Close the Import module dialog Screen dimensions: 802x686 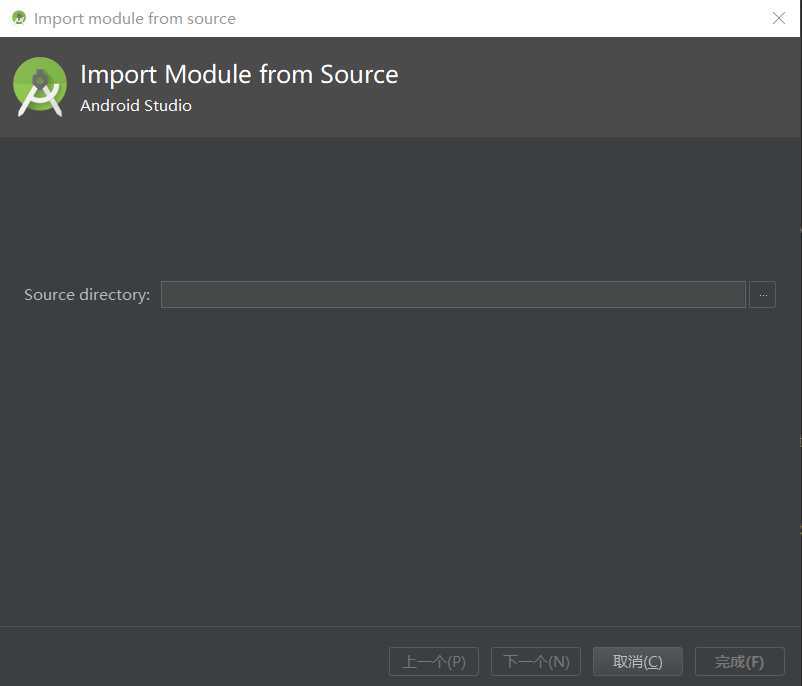pyautogui.click(x=779, y=18)
